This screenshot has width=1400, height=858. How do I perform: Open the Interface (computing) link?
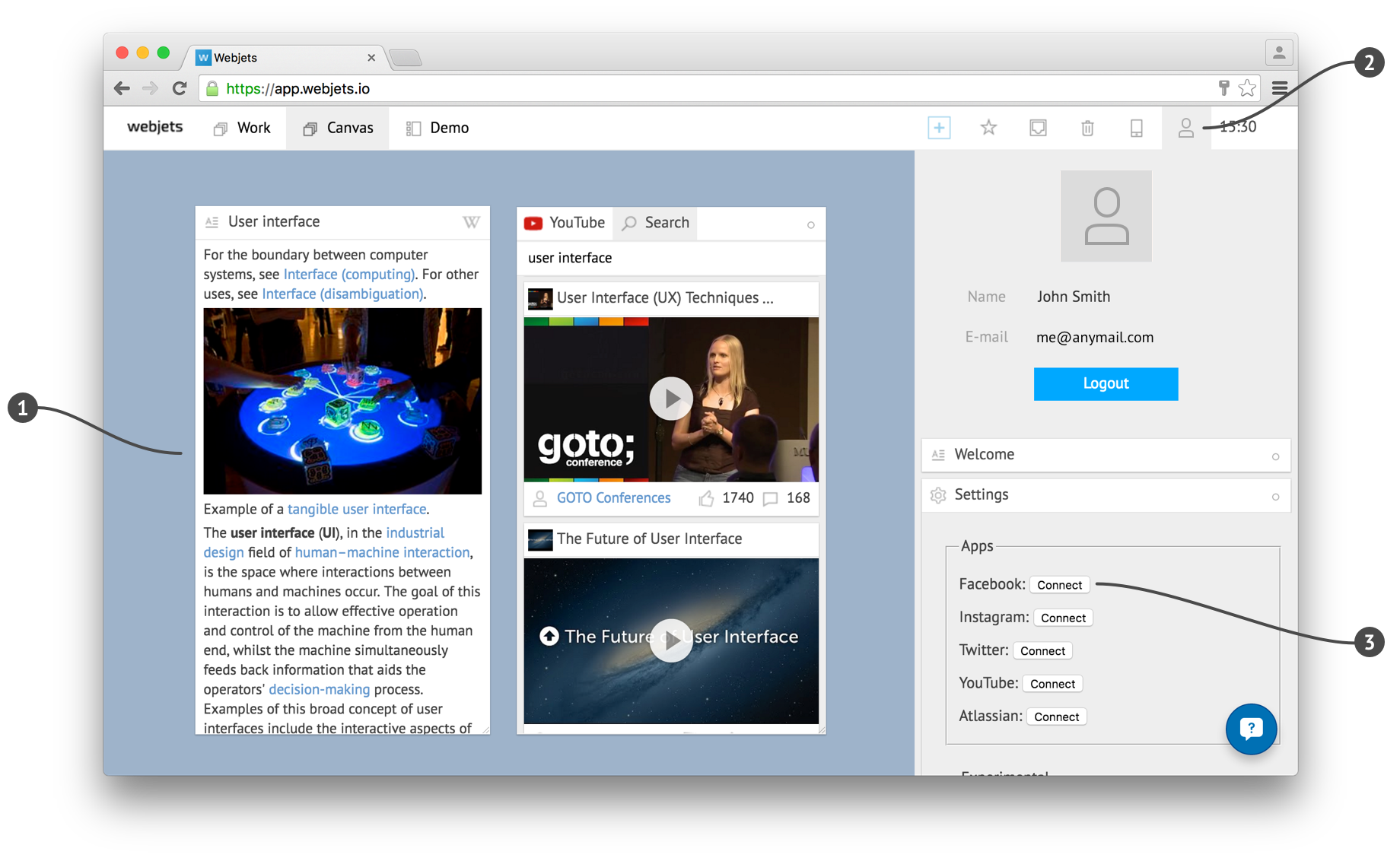click(x=349, y=275)
